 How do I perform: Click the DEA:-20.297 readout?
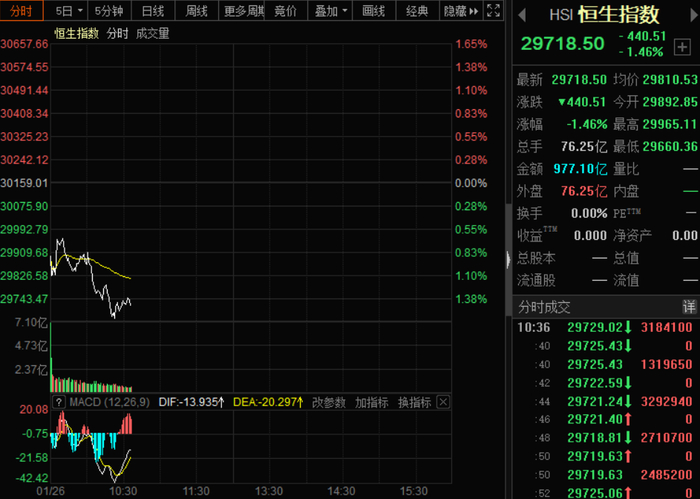(268, 402)
